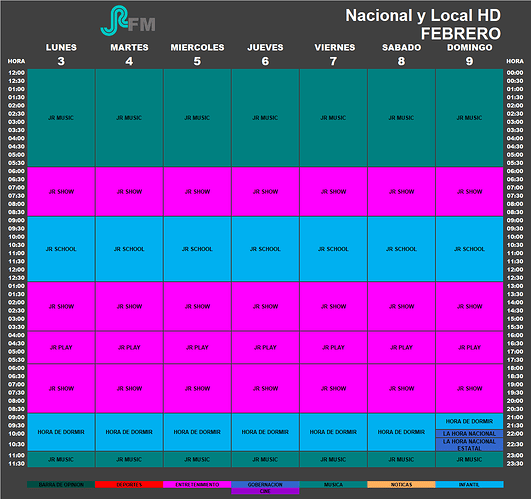Viewport: 531px width, 499px height.
Task: Click the Nacional y Local HD title
Action: tap(423, 16)
